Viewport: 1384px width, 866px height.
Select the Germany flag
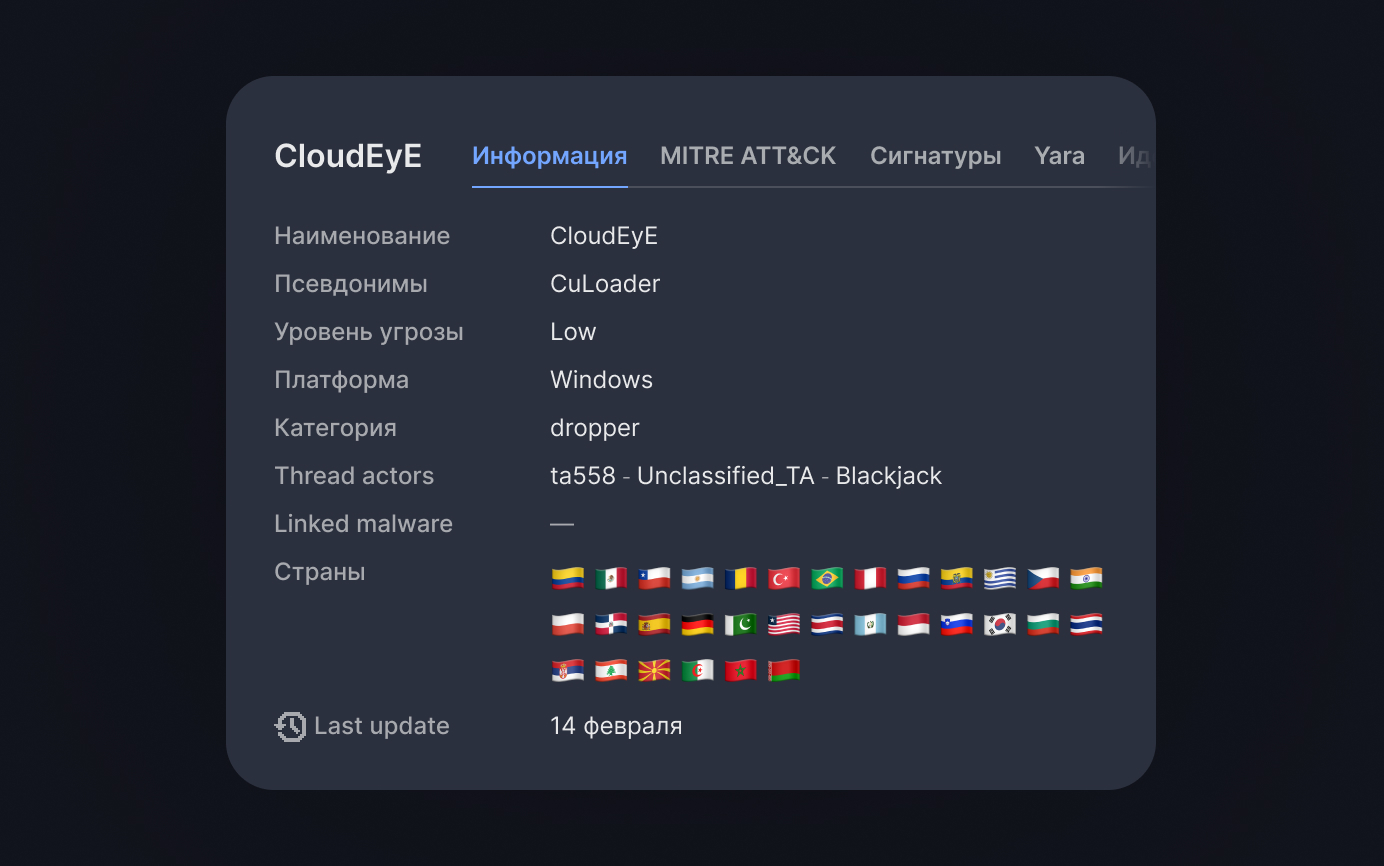pos(697,623)
